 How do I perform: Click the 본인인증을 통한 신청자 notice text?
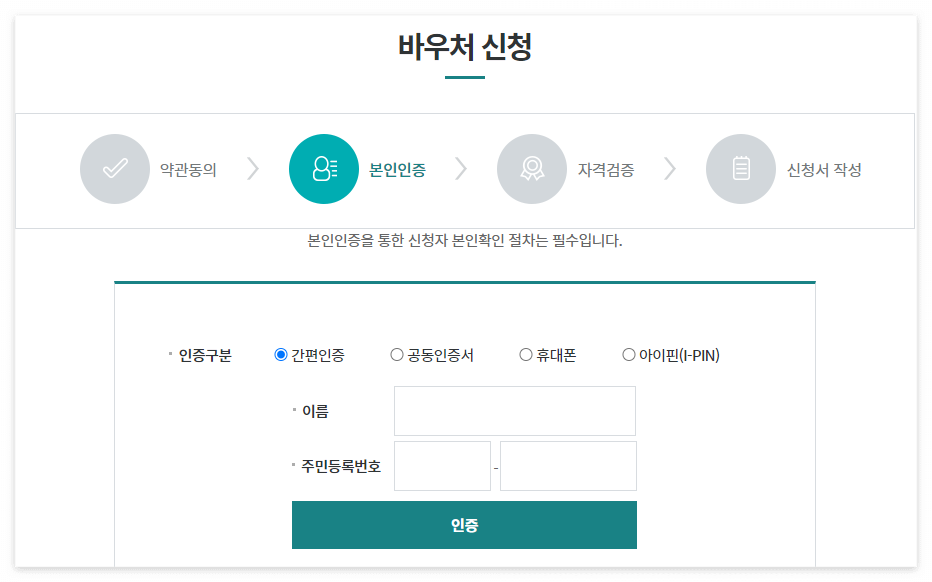[464, 241]
